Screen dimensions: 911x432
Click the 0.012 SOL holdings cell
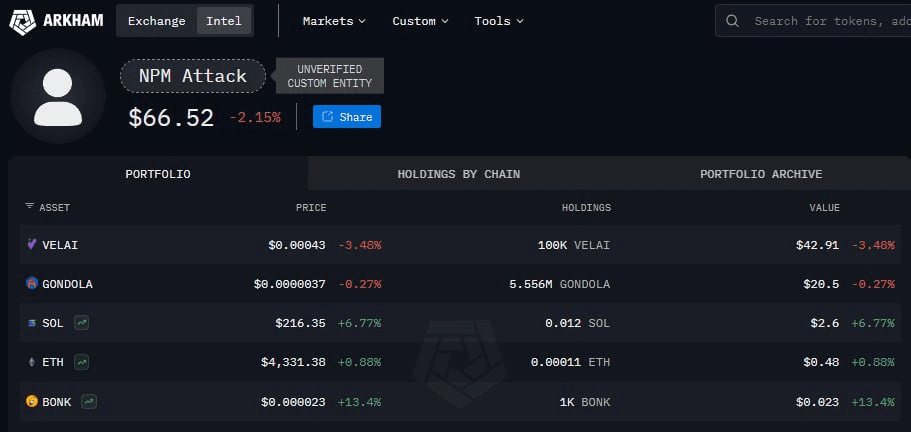(x=578, y=323)
